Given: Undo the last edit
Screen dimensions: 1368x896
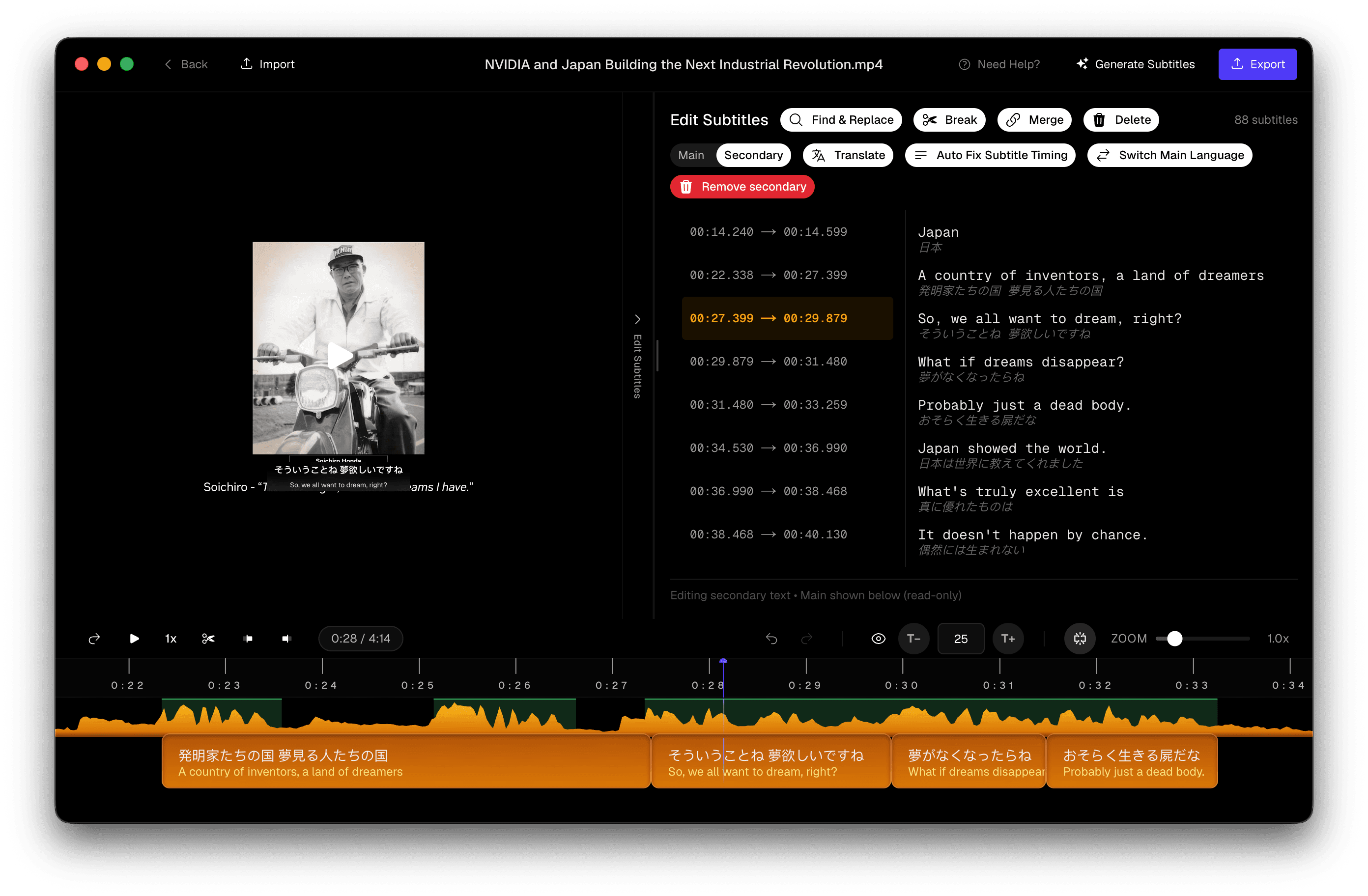Looking at the screenshot, I should pos(771,639).
